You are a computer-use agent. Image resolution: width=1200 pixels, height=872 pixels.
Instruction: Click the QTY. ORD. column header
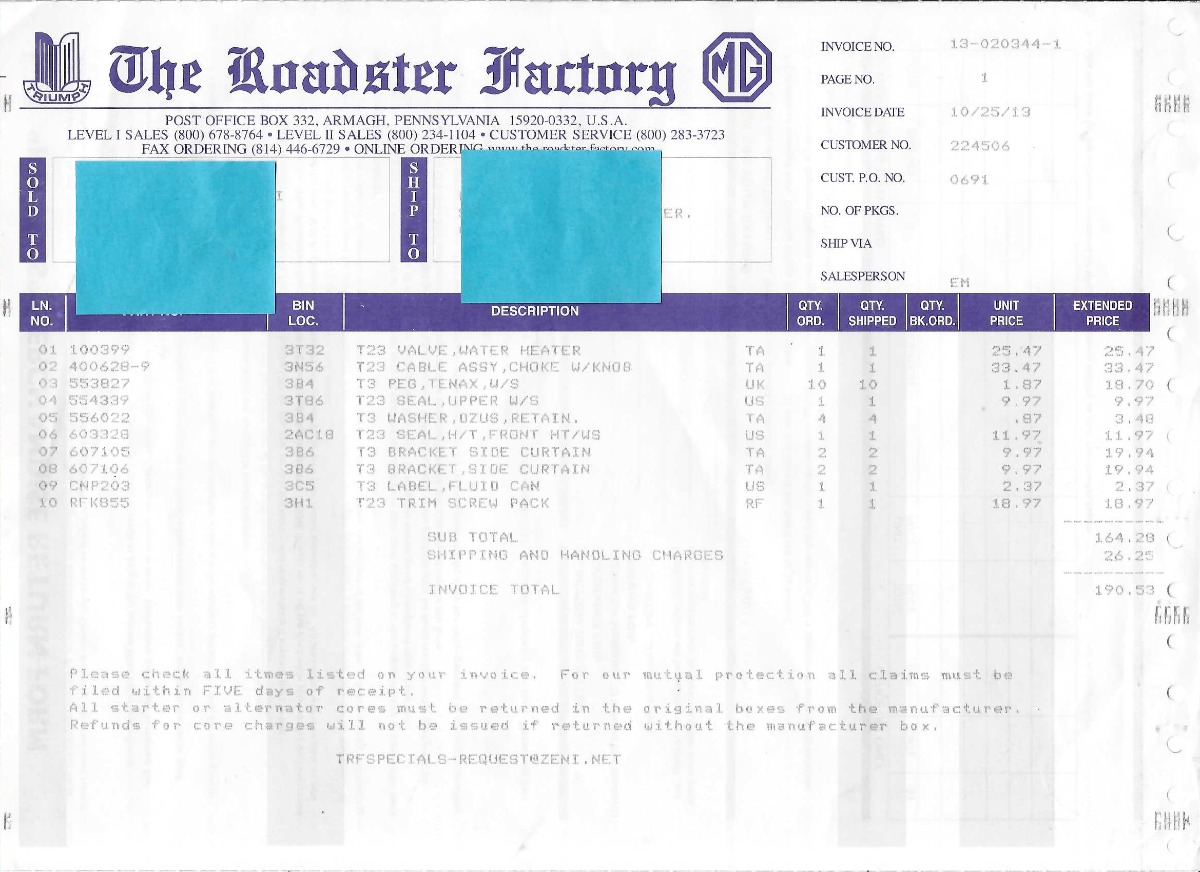tap(810, 313)
